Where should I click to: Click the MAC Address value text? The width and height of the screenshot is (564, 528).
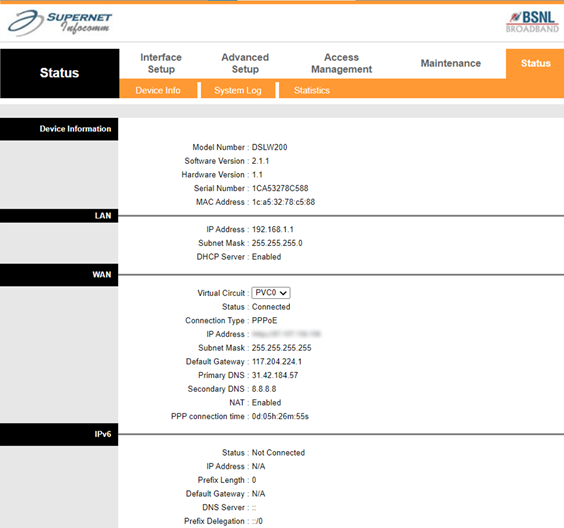(283, 202)
